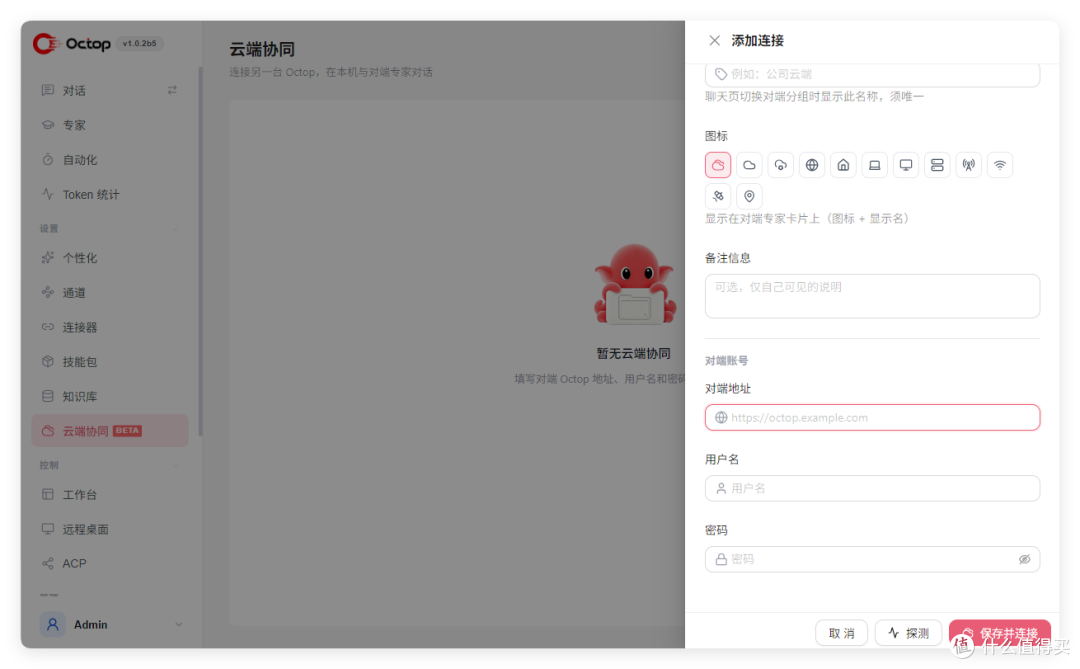Viewport: 1080px width, 669px height.
Task: Pick the home icon option
Action: pyautogui.click(x=843, y=165)
